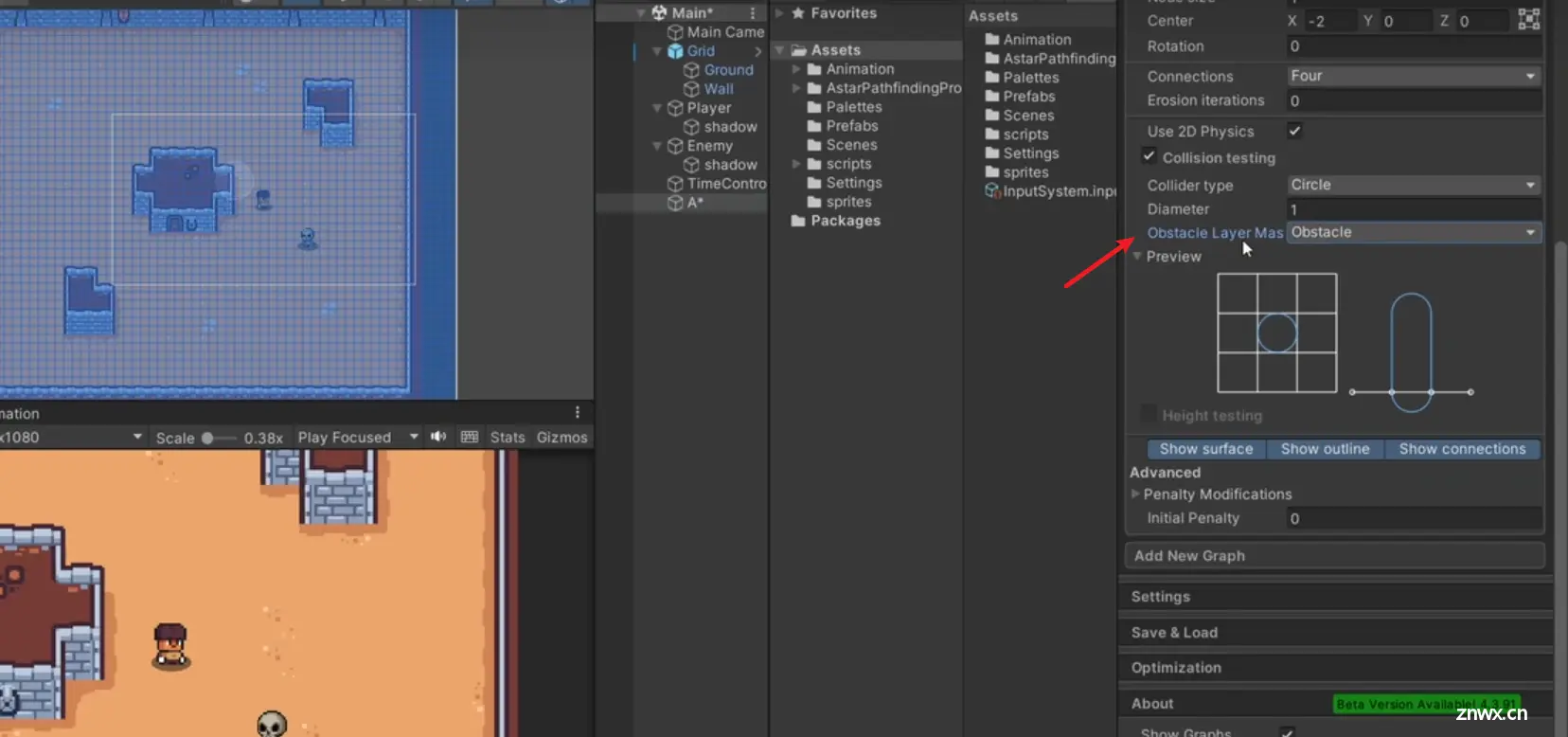This screenshot has height=737, width=1568.
Task: Click the Favorites star icon
Action: pyautogui.click(x=798, y=13)
